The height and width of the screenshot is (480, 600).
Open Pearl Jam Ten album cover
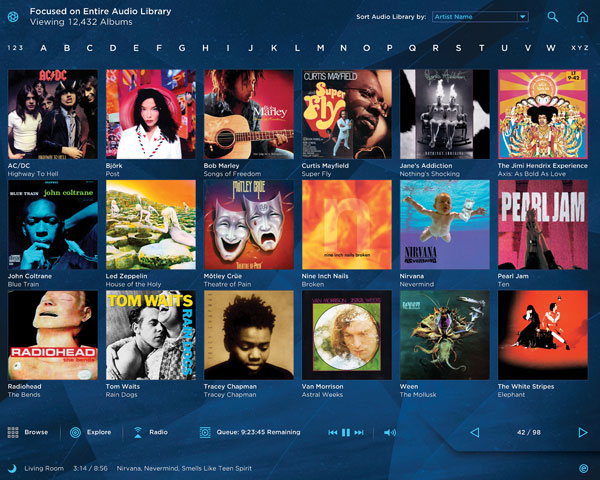click(543, 225)
